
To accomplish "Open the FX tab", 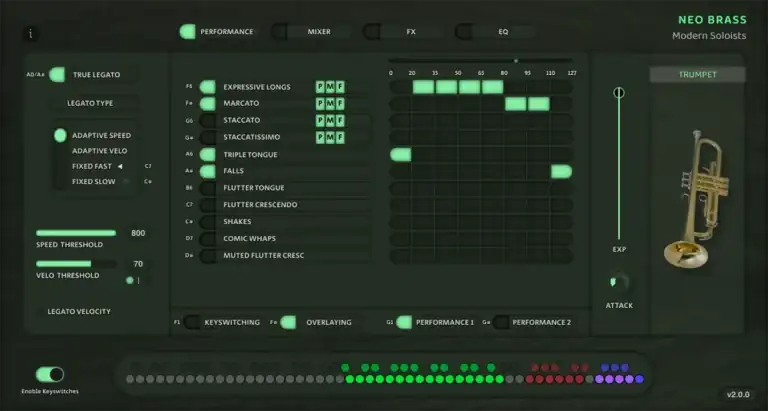I will point(403,32).
